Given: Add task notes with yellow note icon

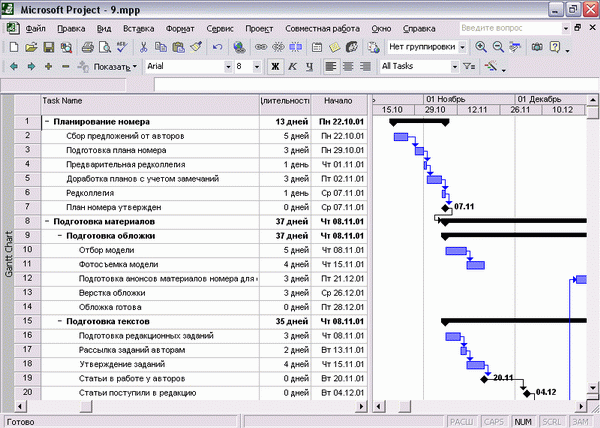Looking at the screenshot, I should [334, 47].
